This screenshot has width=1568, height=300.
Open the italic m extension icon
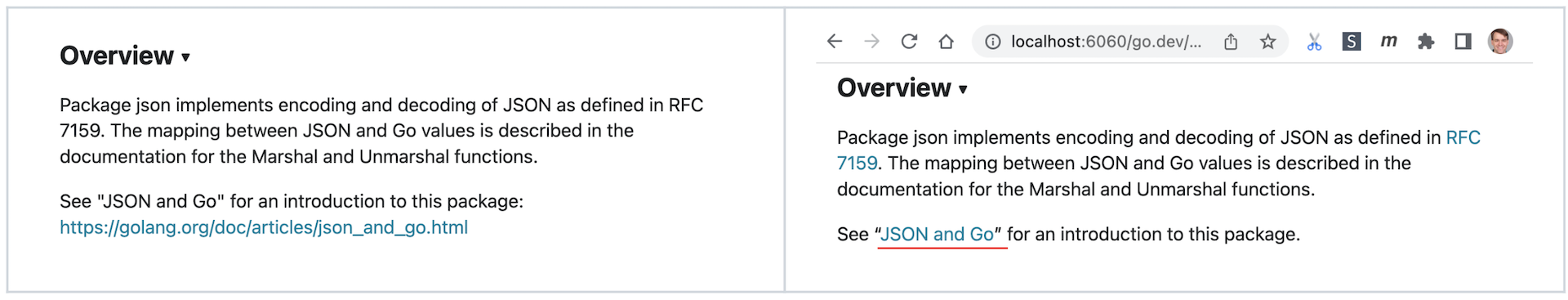[x=1388, y=41]
